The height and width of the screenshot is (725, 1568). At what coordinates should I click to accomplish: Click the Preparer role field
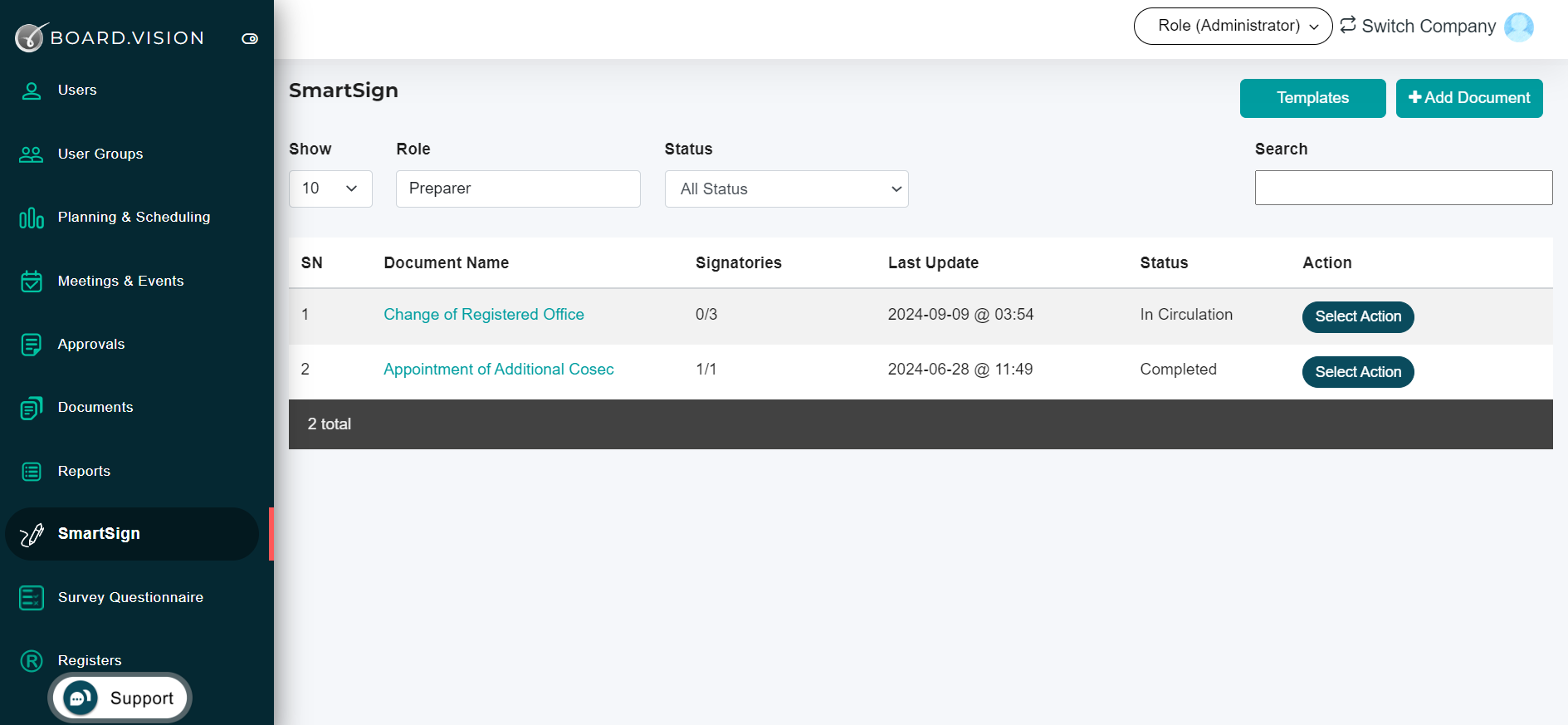pos(518,189)
